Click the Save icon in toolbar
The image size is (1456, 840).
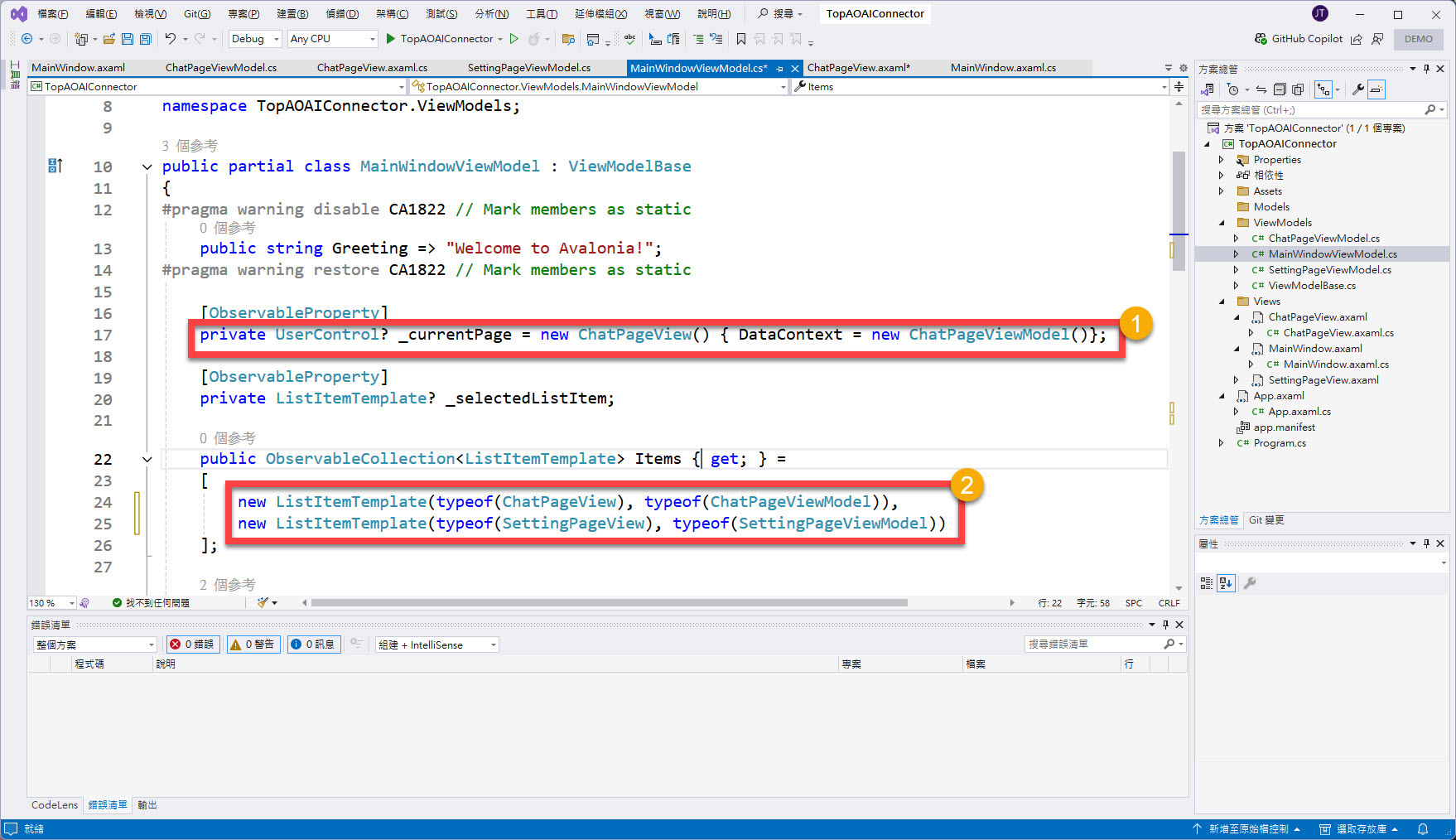coord(128,39)
